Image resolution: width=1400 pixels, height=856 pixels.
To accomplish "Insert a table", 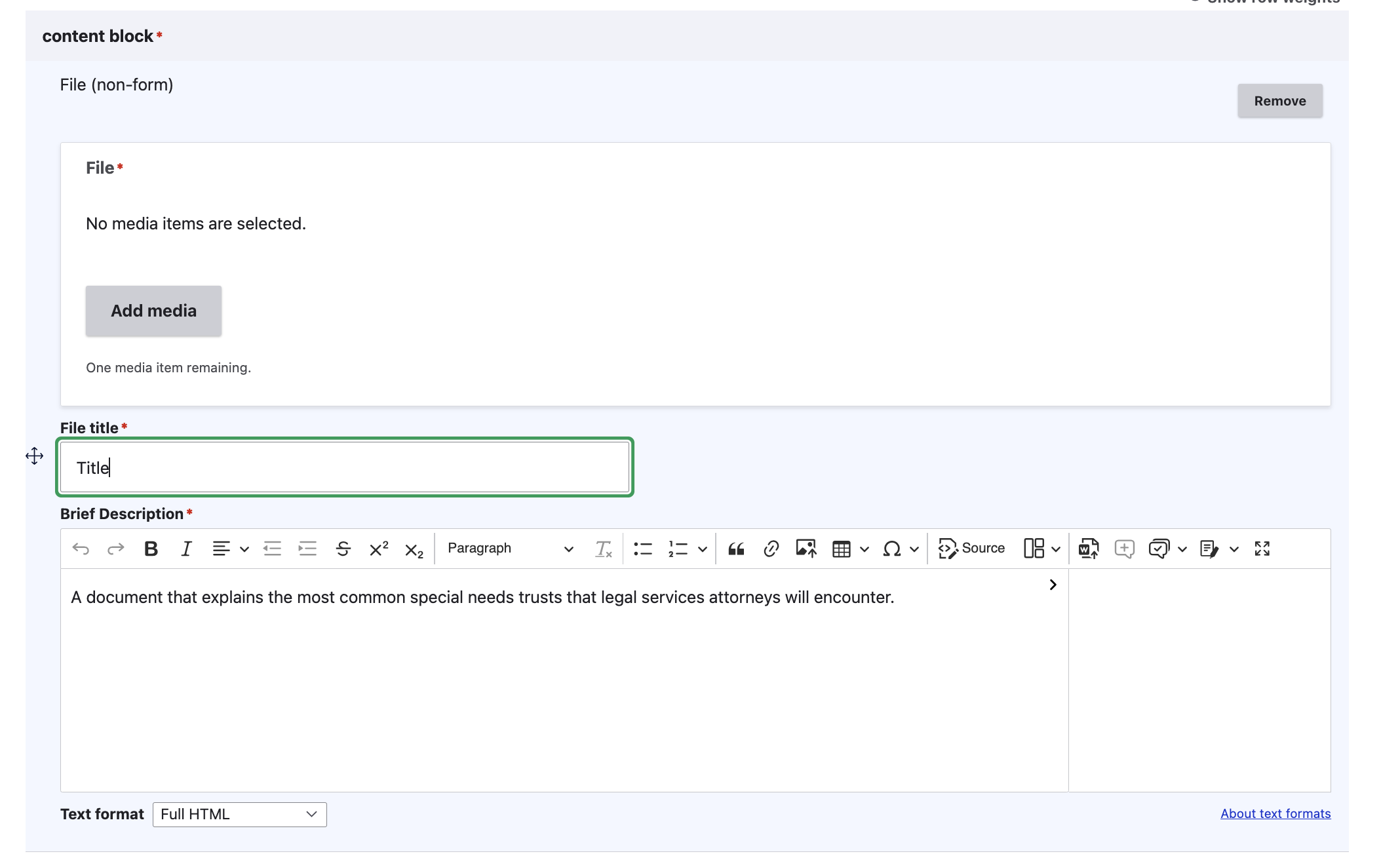I will point(841,549).
